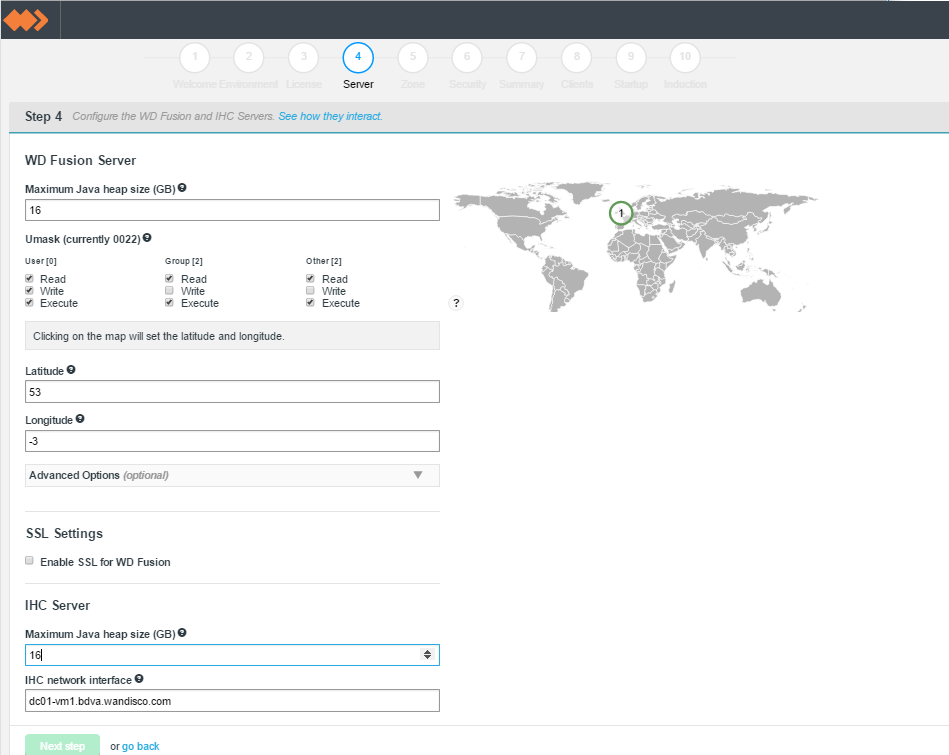Toggle Other Execute permission checkbox
The image size is (949, 755).
pos(310,302)
